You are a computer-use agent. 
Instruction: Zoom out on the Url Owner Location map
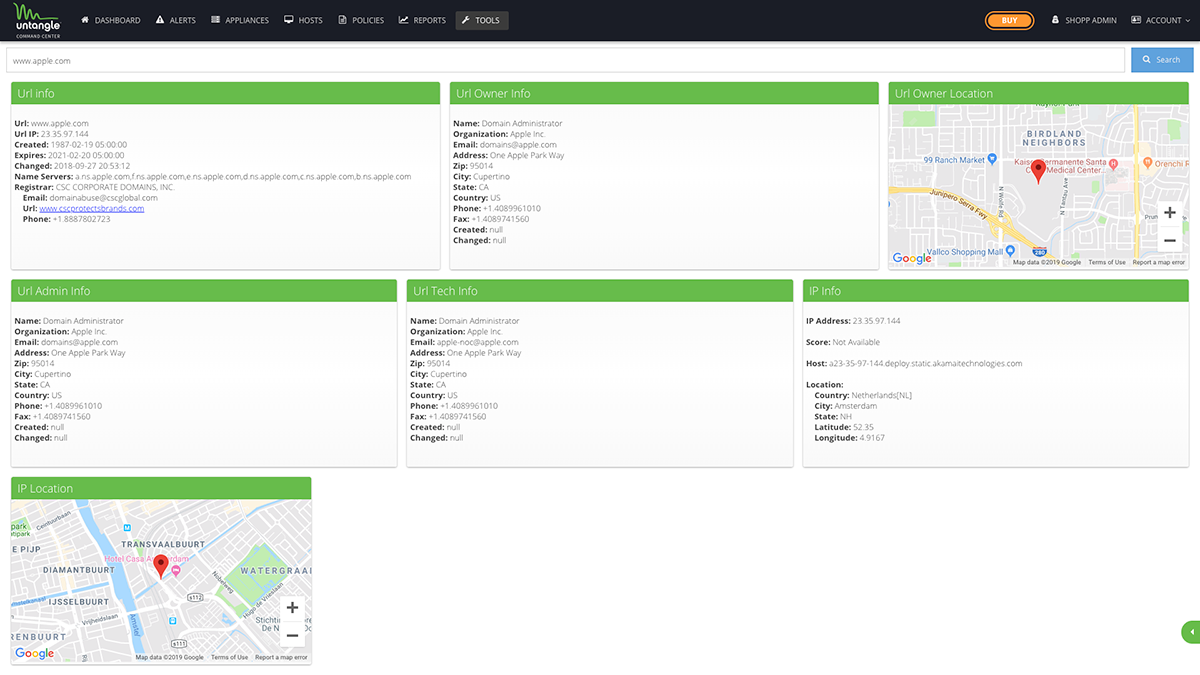click(x=1169, y=240)
